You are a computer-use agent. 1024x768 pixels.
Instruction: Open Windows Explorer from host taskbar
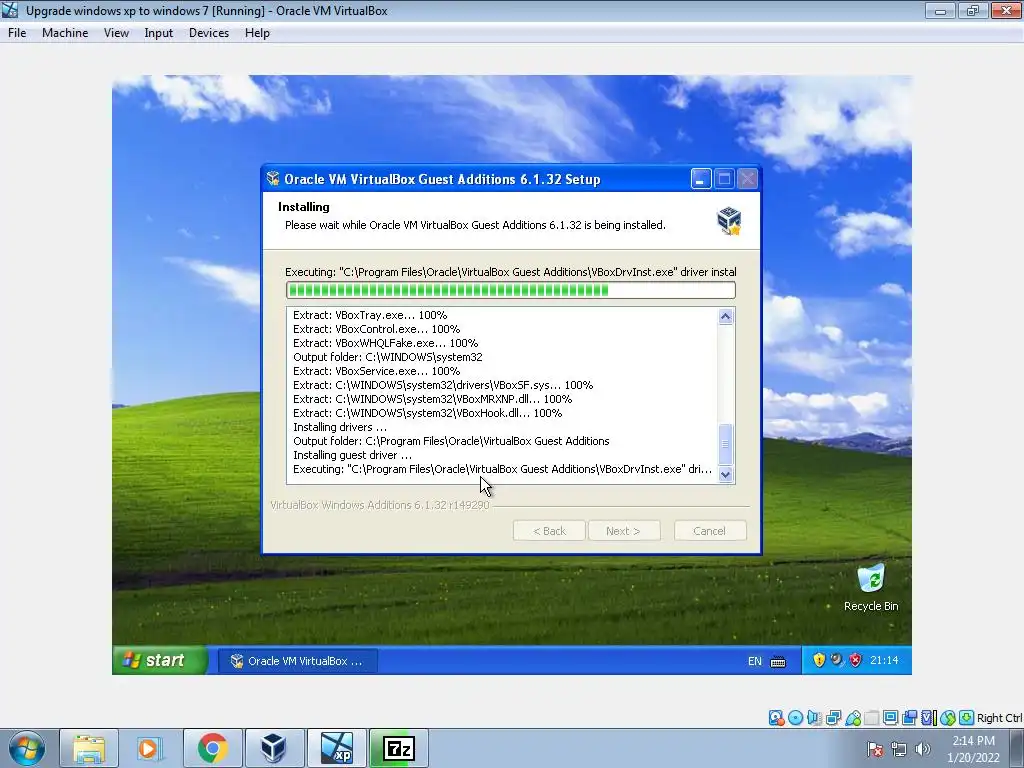click(x=89, y=748)
